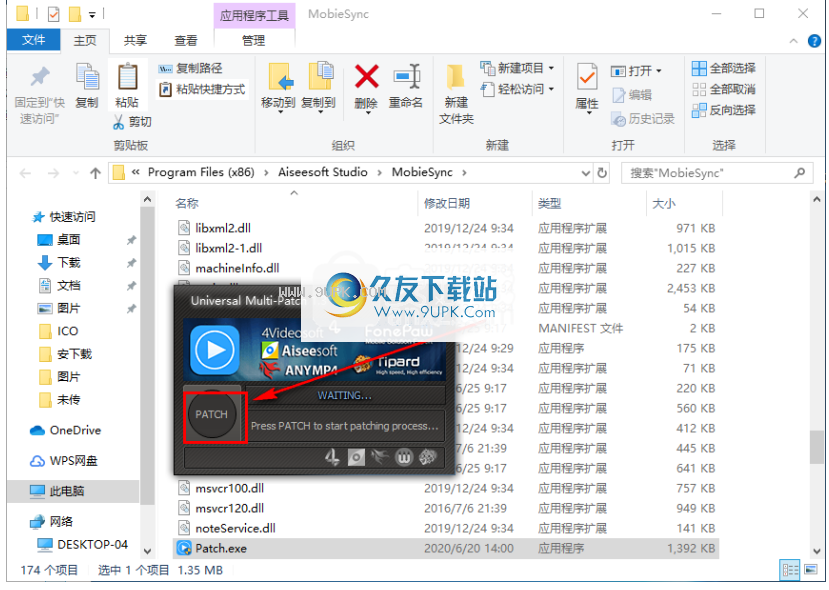The height and width of the screenshot is (590, 829).
Task: Collapse the ribbon with chevron arrow
Action: 793,41
